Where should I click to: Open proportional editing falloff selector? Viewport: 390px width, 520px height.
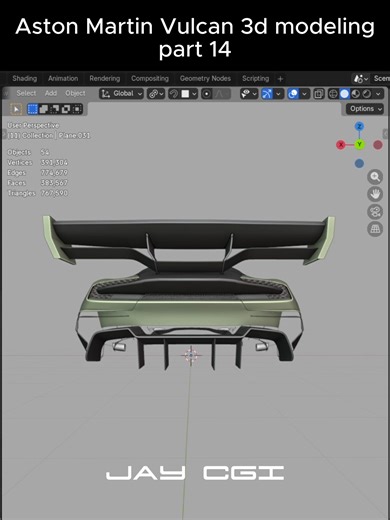pos(221,94)
